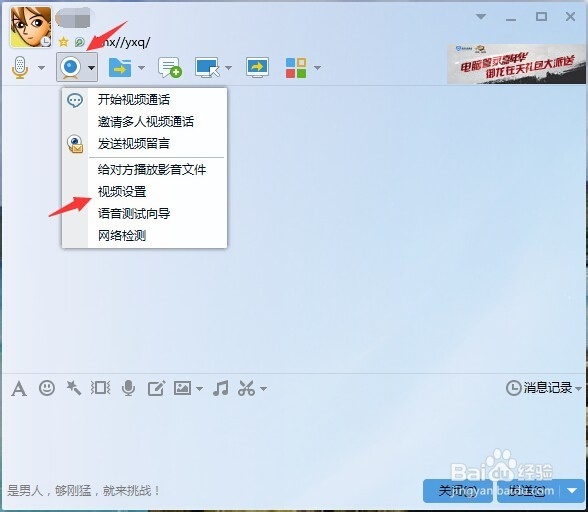Open 消息记录 chat history

pos(538,388)
